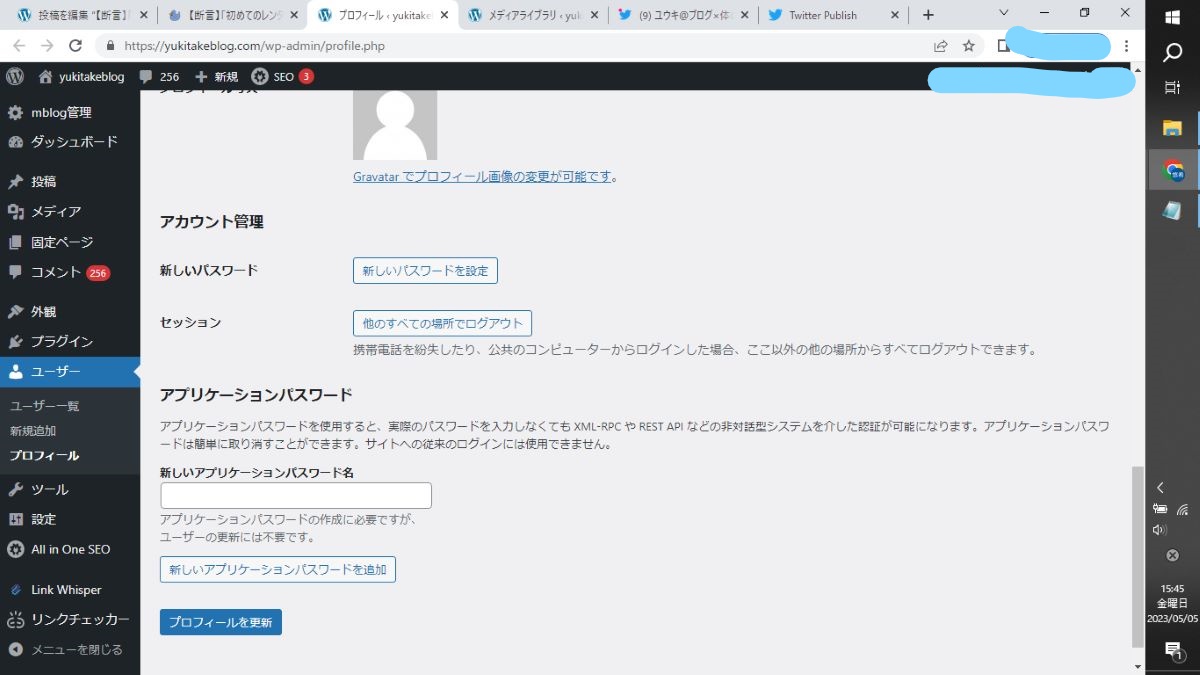
Task: Click browser forward arrow
Action: (x=47, y=46)
